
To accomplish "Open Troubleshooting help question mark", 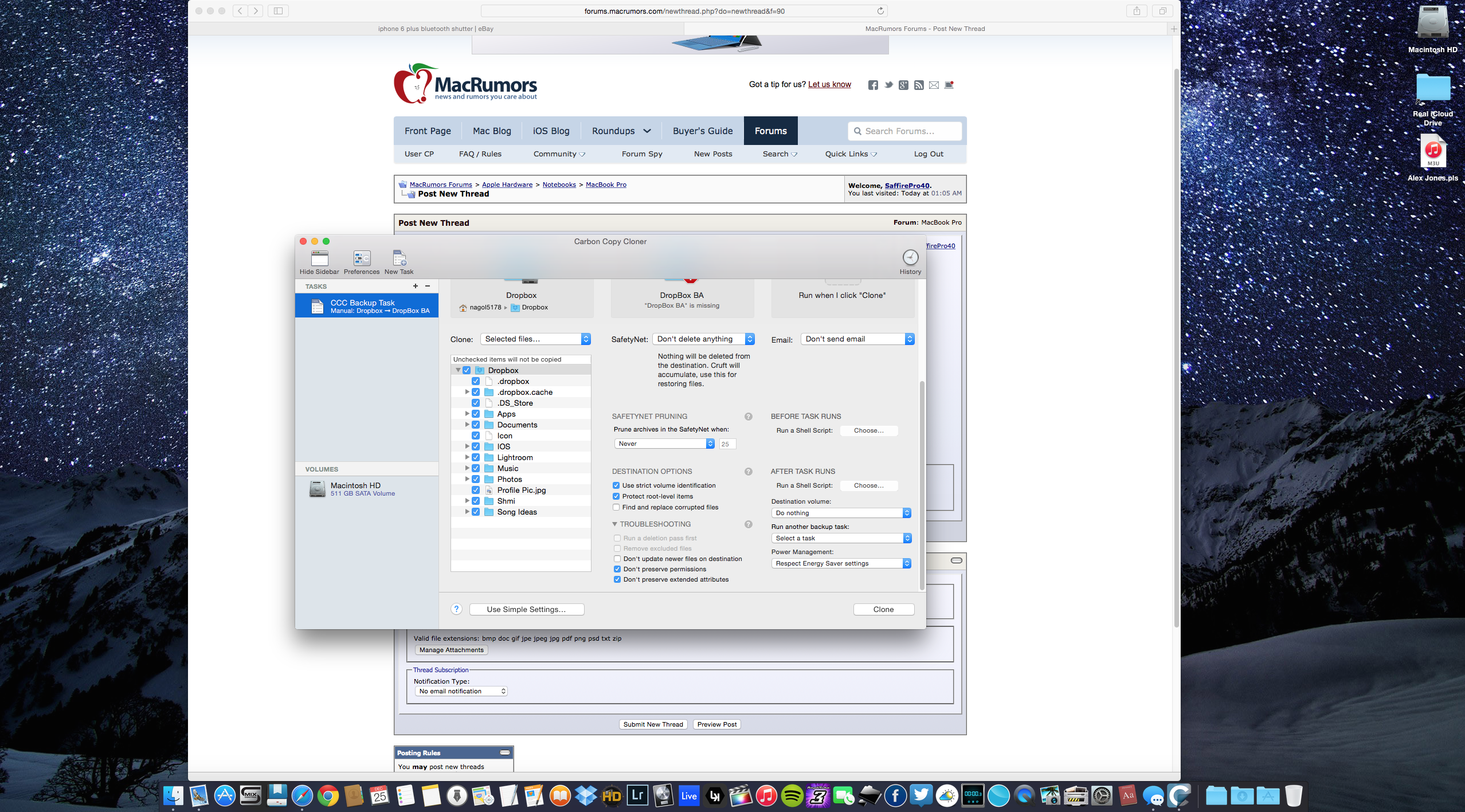I will click(749, 524).
